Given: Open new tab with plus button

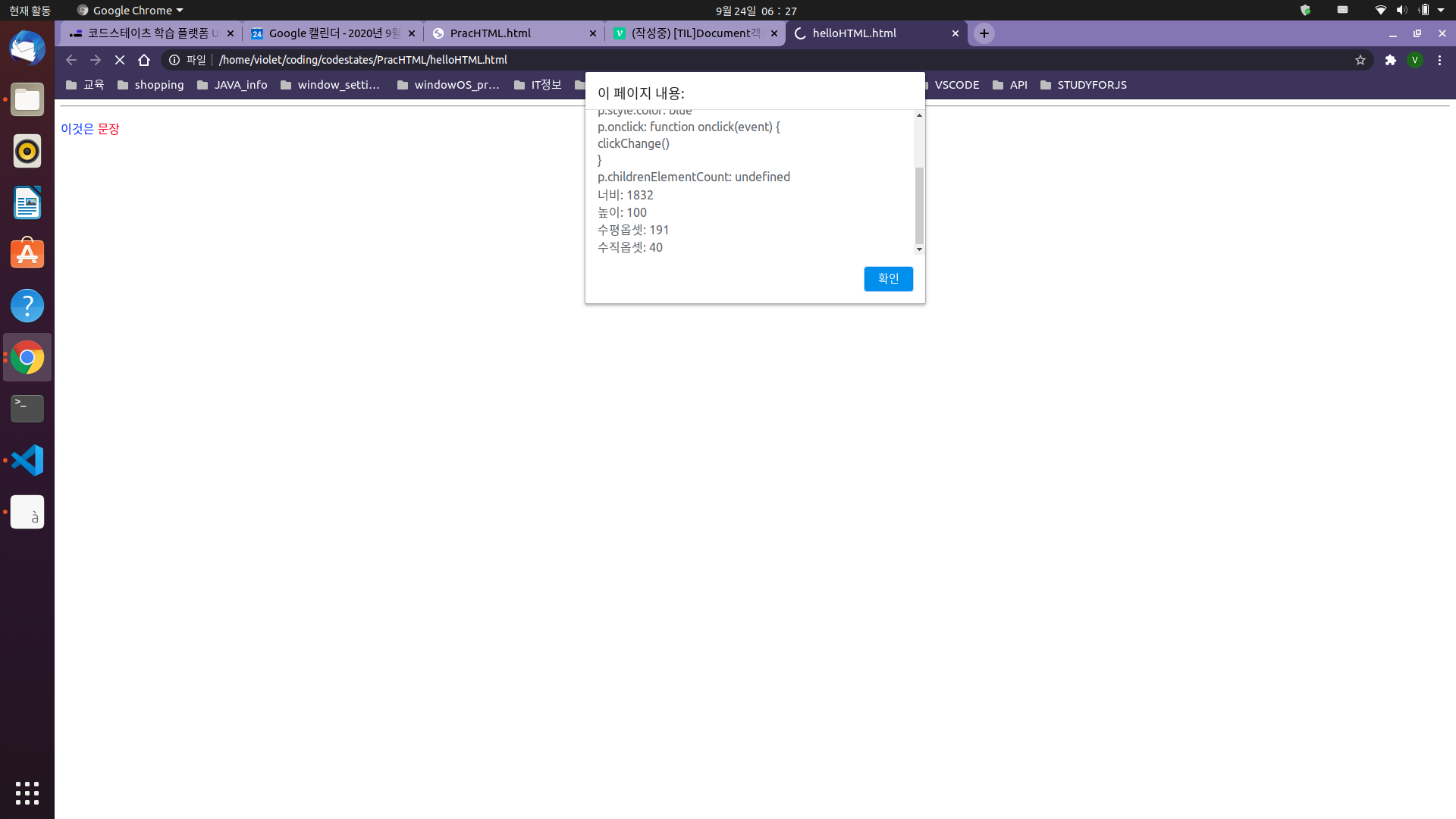Looking at the screenshot, I should [x=984, y=33].
